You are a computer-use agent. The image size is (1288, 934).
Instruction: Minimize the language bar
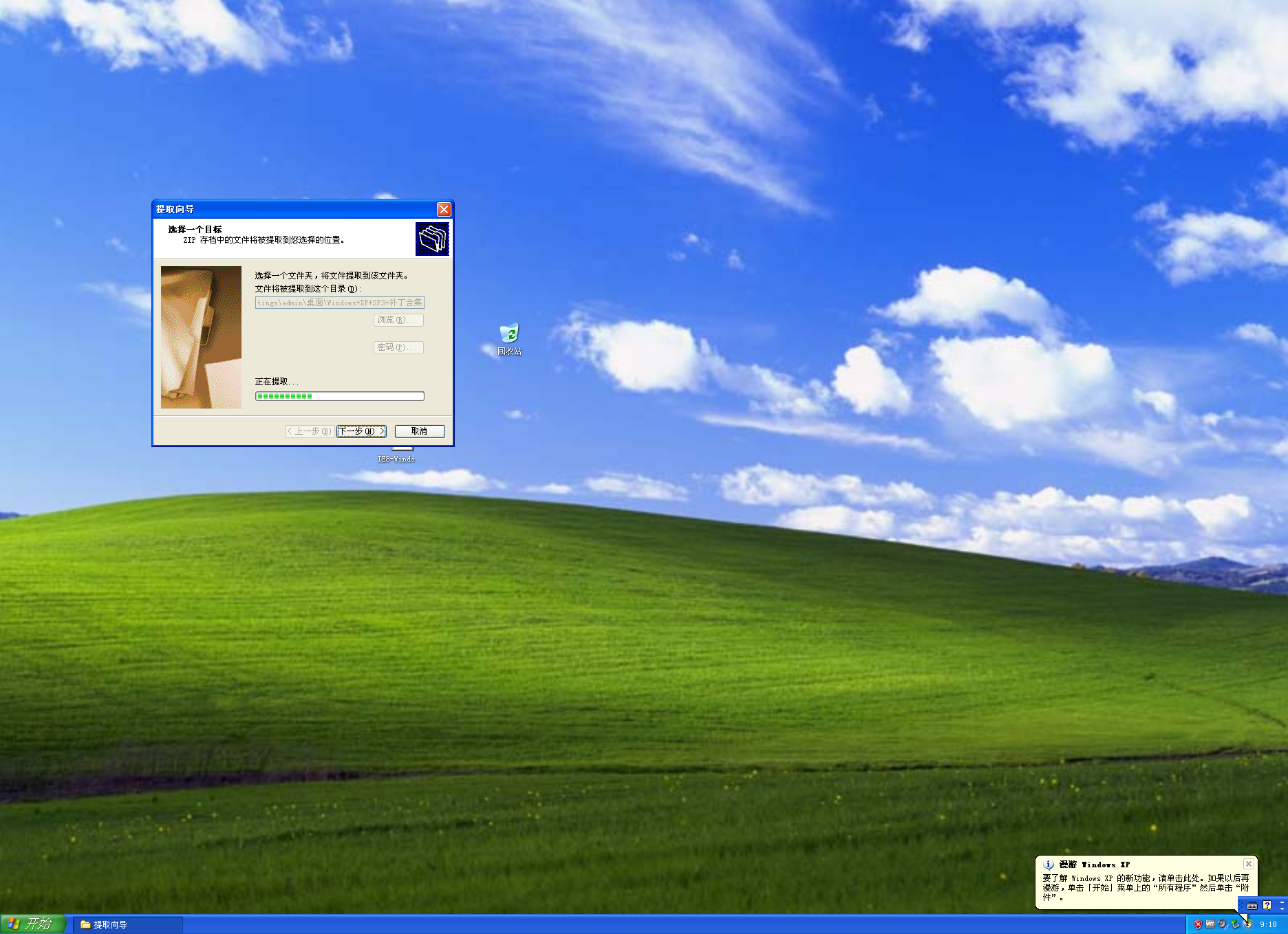tap(1282, 902)
